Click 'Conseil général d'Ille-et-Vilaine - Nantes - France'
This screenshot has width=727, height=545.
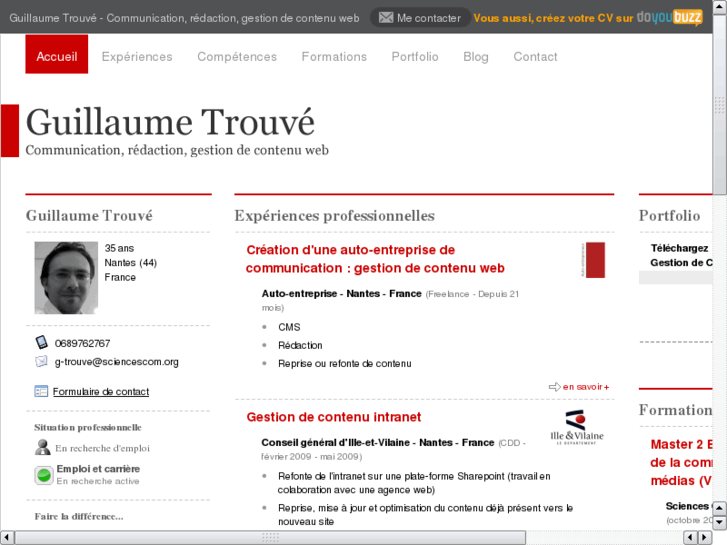[x=377, y=442]
